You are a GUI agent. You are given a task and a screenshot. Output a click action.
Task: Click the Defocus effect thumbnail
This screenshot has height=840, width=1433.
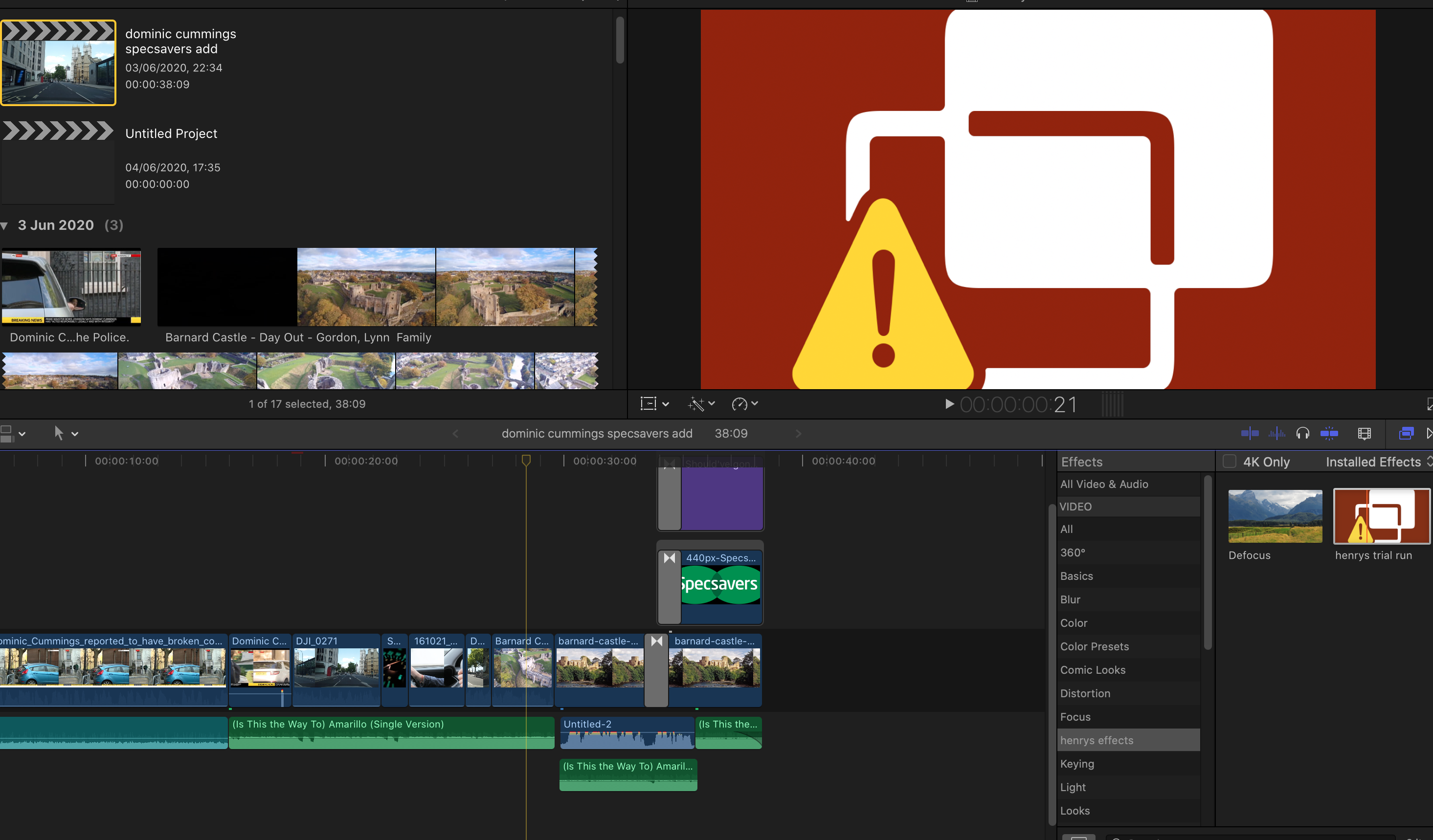[1275, 517]
